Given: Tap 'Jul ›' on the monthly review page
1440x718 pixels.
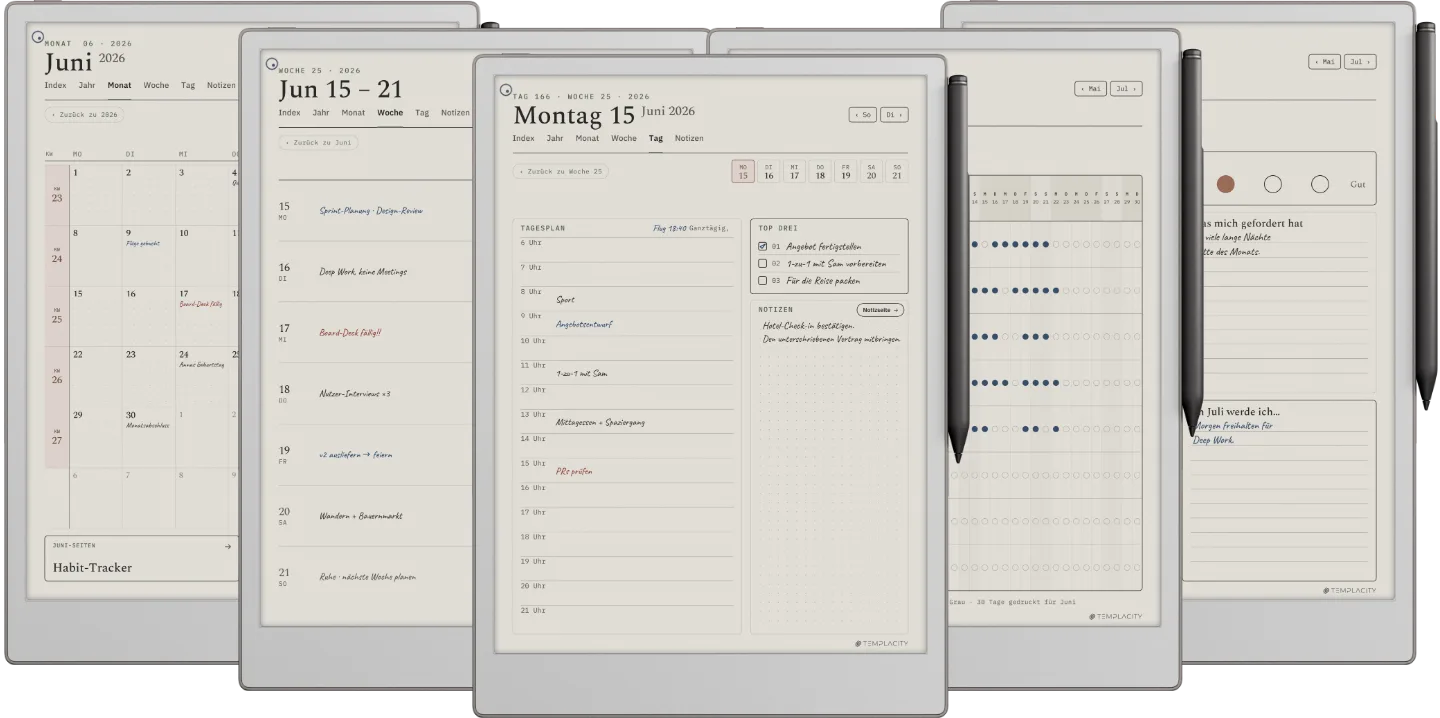Looking at the screenshot, I should [x=1360, y=62].
